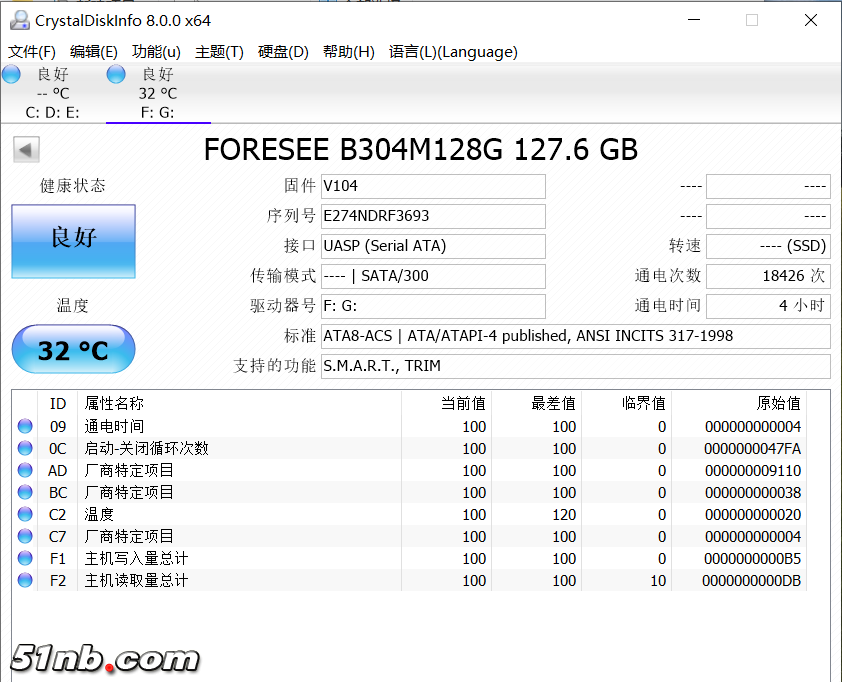842x682 pixels.
Task: Open the 主题(T) theme menu
Action: (x=219, y=52)
